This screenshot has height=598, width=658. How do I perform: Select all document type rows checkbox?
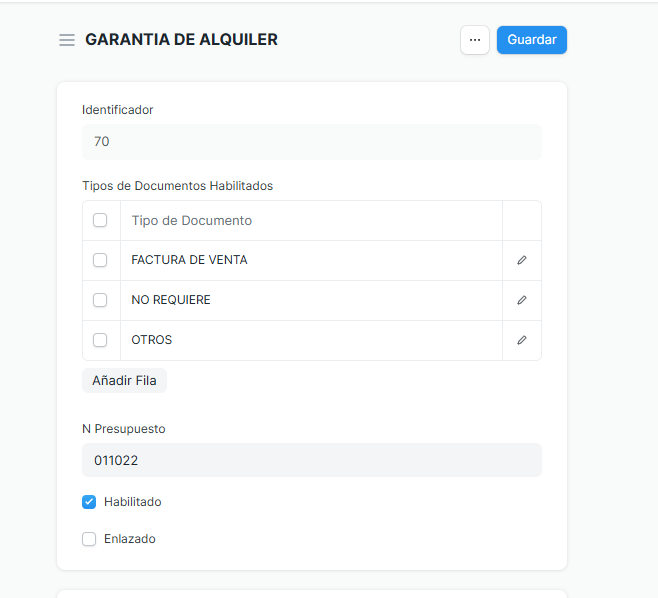pos(100,220)
